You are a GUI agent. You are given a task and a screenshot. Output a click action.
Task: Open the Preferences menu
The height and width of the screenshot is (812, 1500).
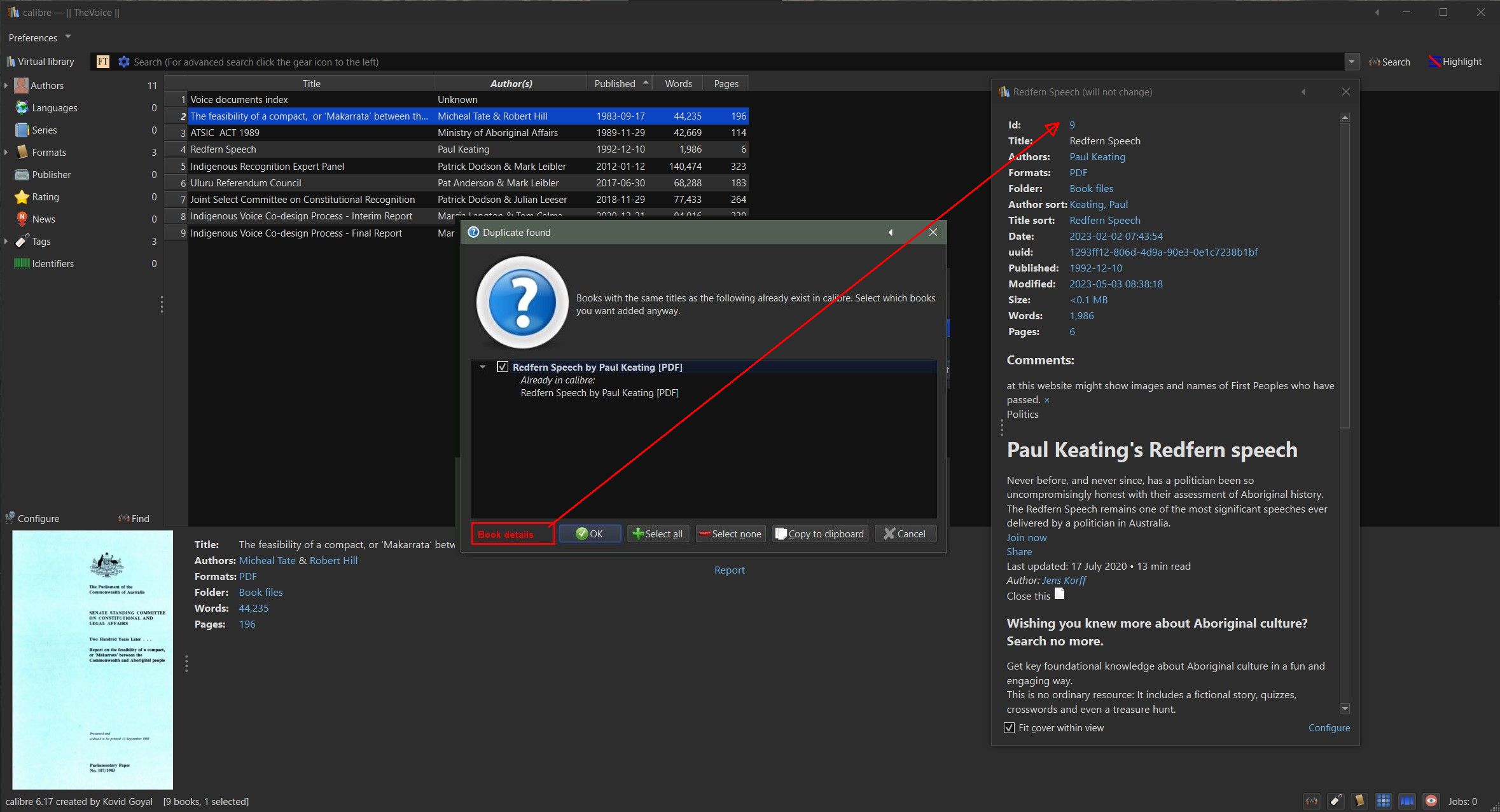pos(33,38)
